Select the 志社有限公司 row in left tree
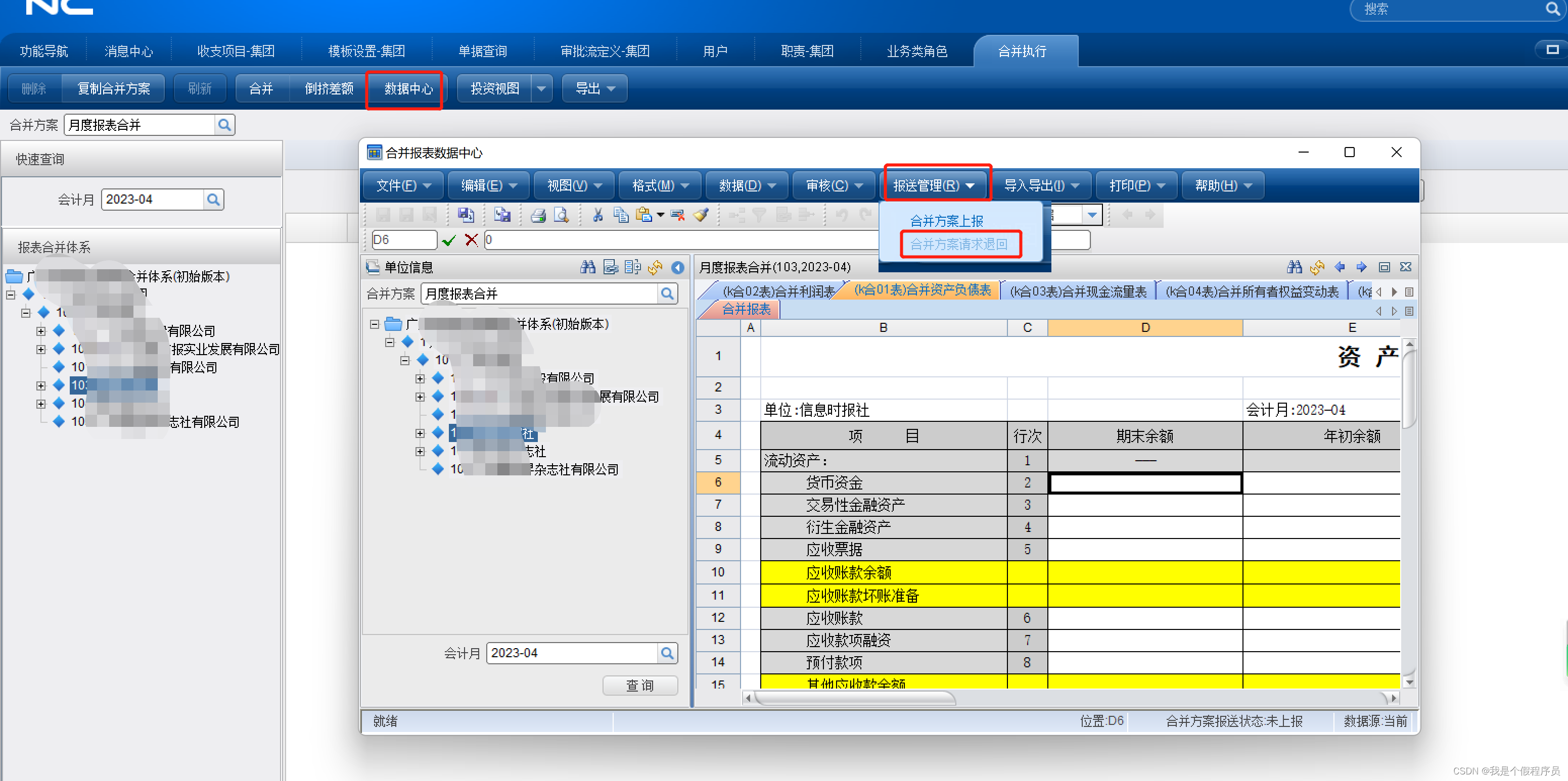The image size is (1568, 781). pyautogui.click(x=155, y=422)
